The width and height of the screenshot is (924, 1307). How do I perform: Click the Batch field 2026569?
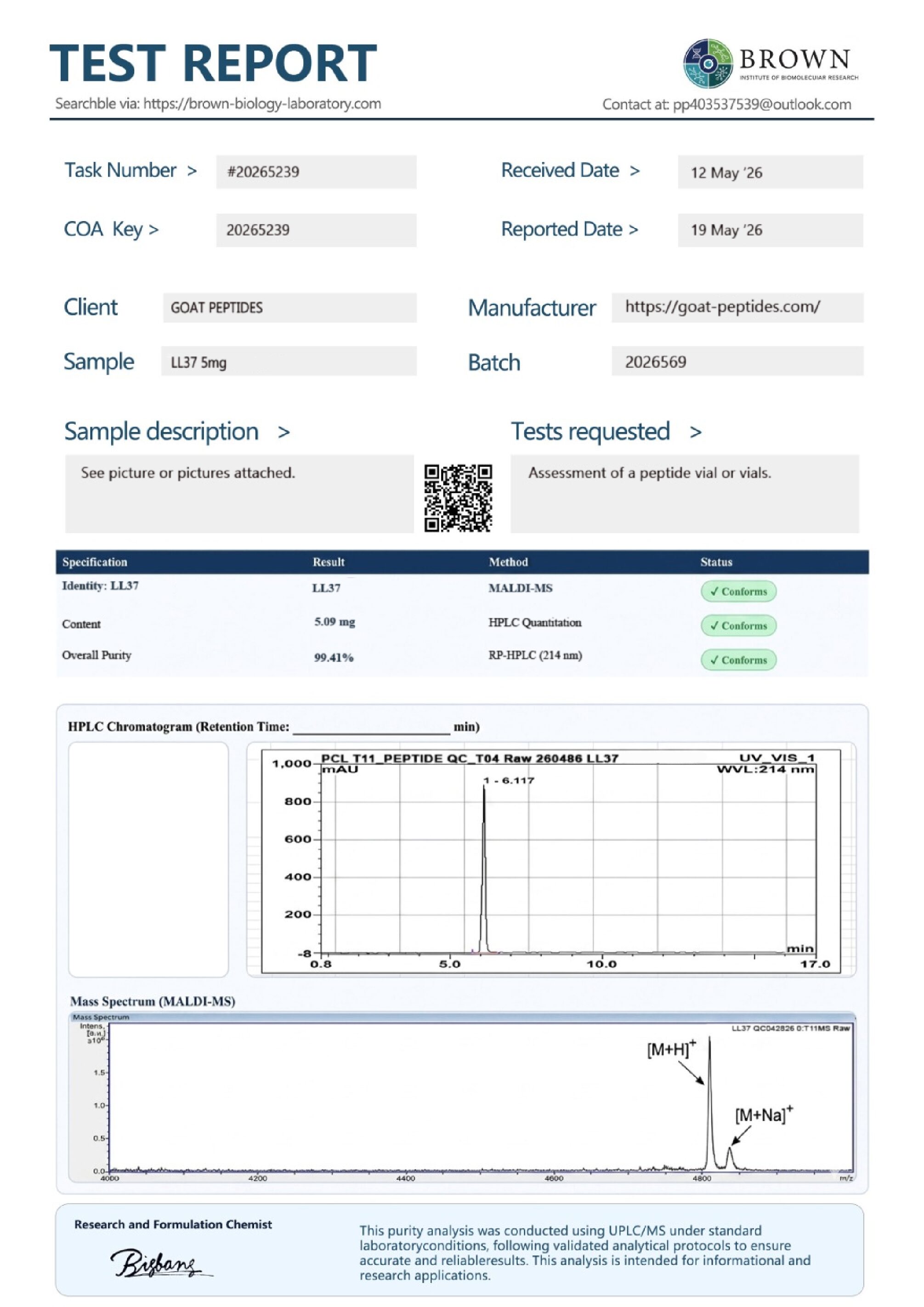(737, 361)
